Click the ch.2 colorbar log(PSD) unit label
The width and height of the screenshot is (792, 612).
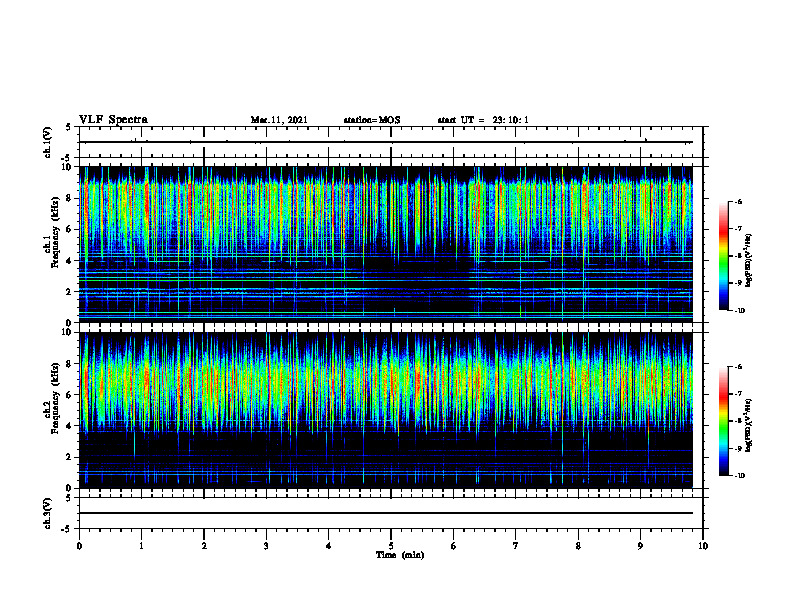(x=749, y=425)
